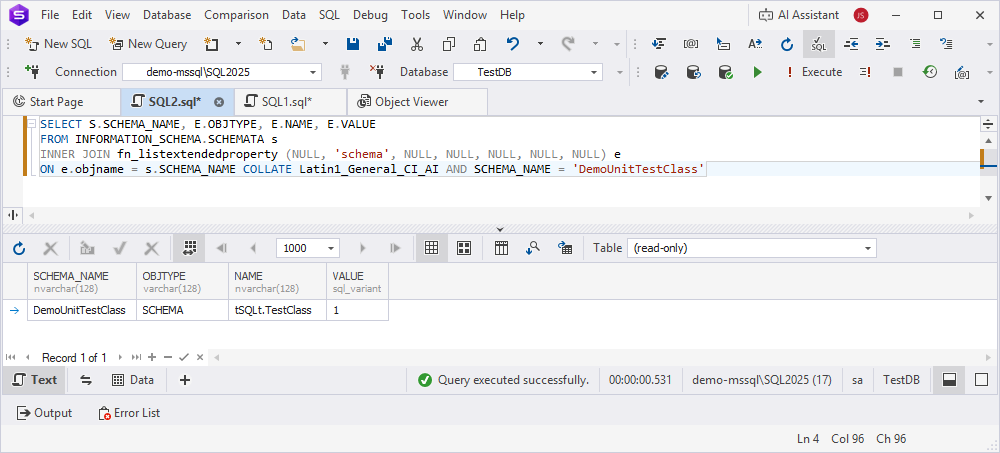Click the JS user account avatar
Image resolution: width=1000 pixels, height=453 pixels.
point(861,15)
